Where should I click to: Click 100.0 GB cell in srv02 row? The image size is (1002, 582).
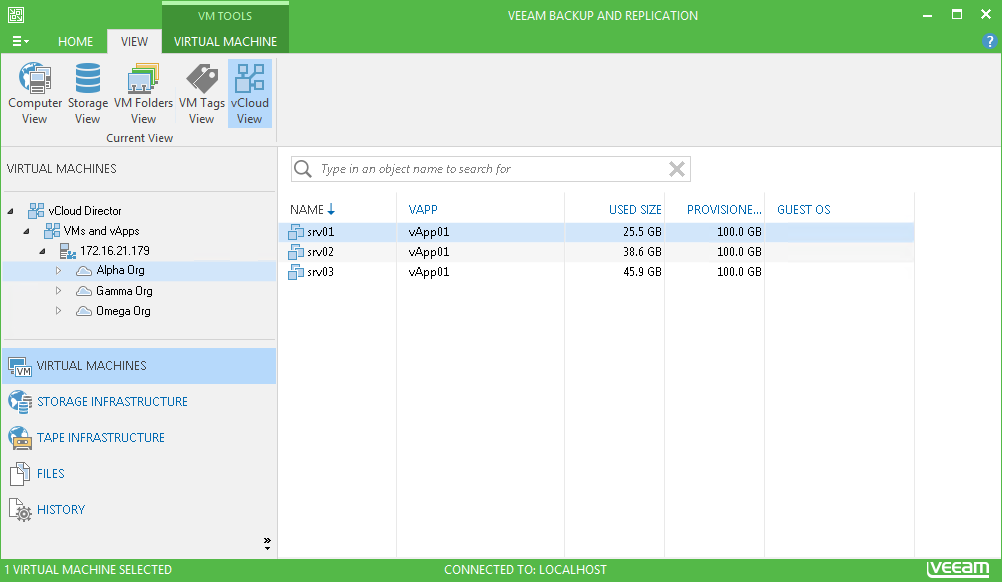pyautogui.click(x=739, y=252)
